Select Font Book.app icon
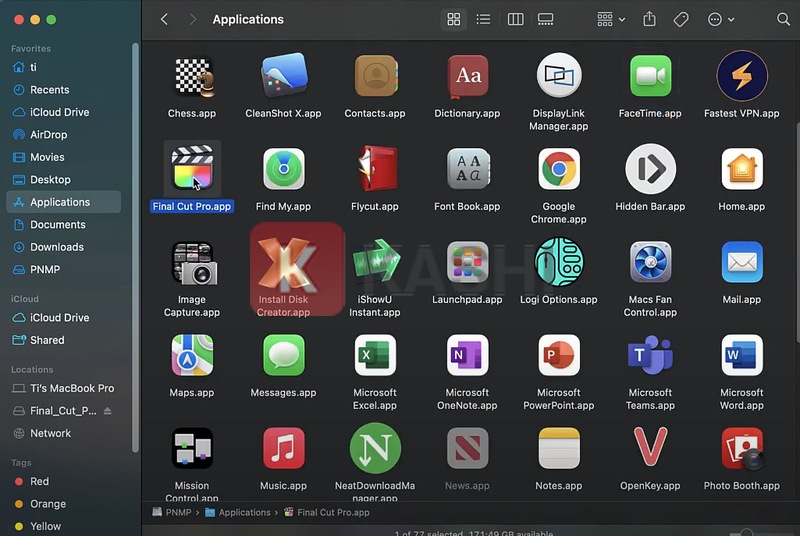The width and height of the screenshot is (800, 536). pos(467,169)
